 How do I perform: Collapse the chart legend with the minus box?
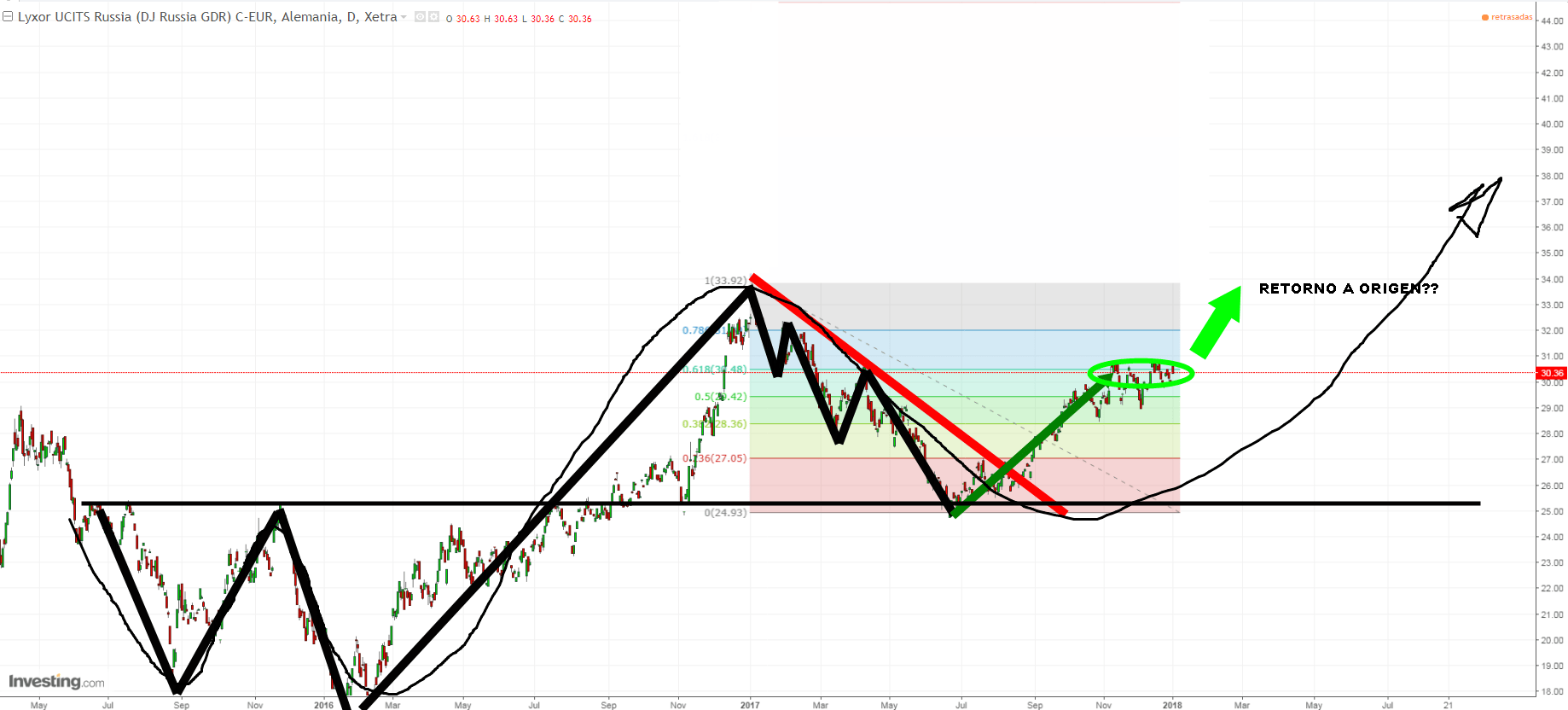[8, 17]
